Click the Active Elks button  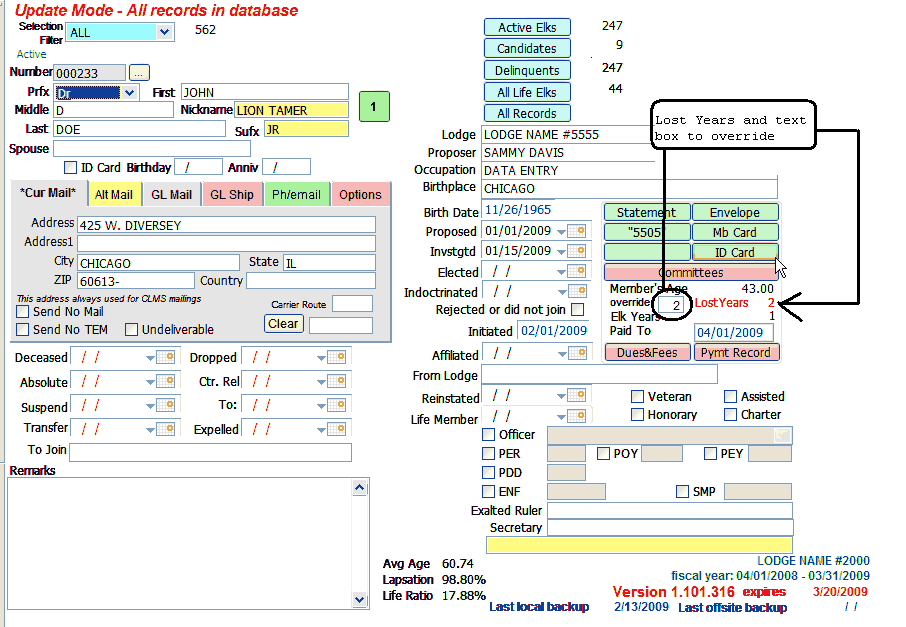click(x=527, y=28)
